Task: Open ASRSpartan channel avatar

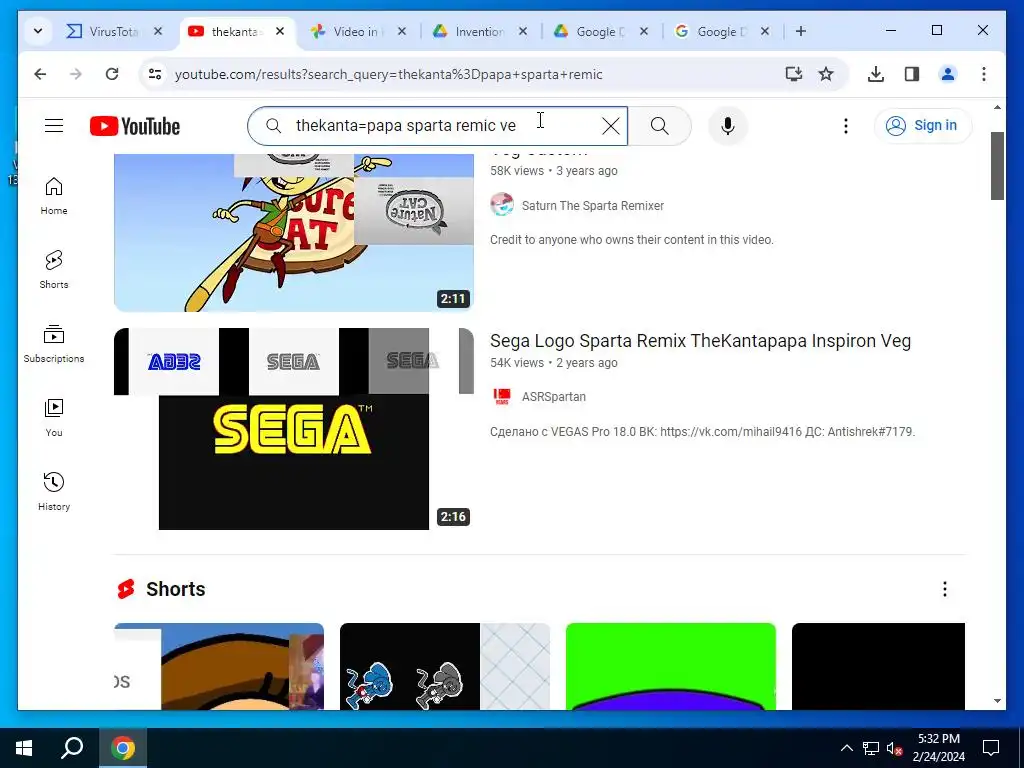Action: pos(502,396)
